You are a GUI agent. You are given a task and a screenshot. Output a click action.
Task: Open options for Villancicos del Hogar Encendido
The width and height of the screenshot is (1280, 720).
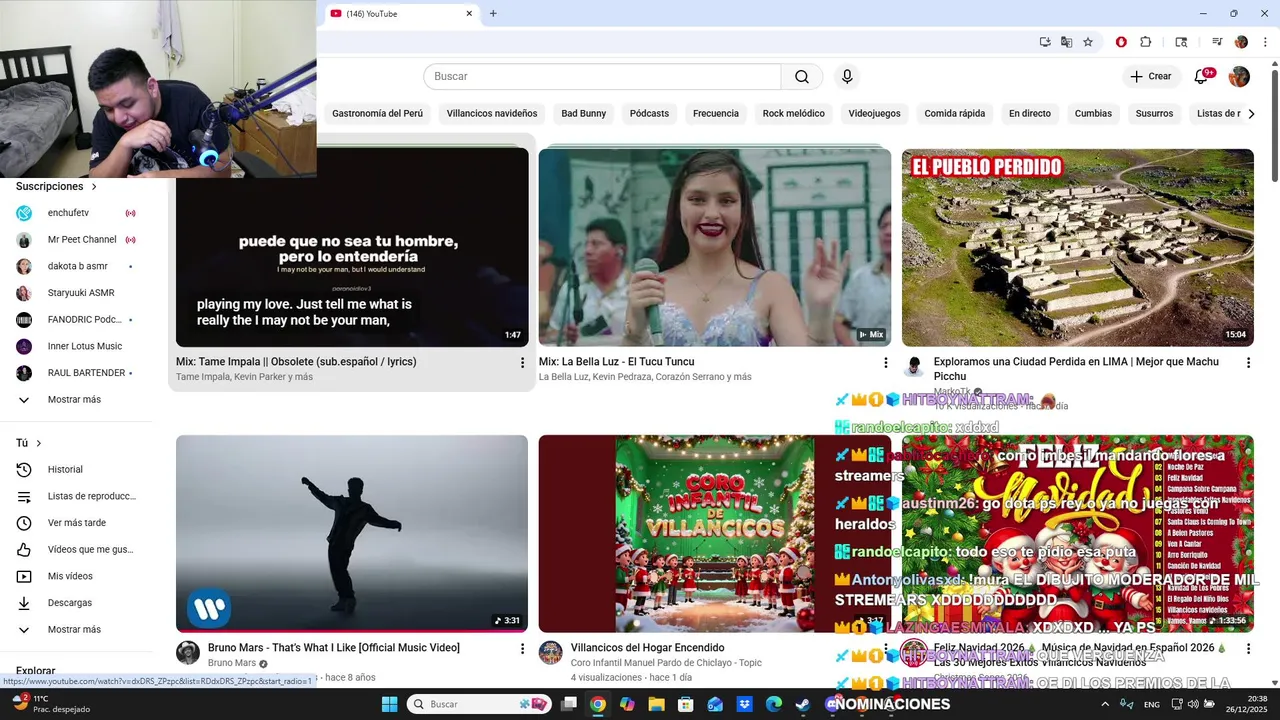click(885, 649)
